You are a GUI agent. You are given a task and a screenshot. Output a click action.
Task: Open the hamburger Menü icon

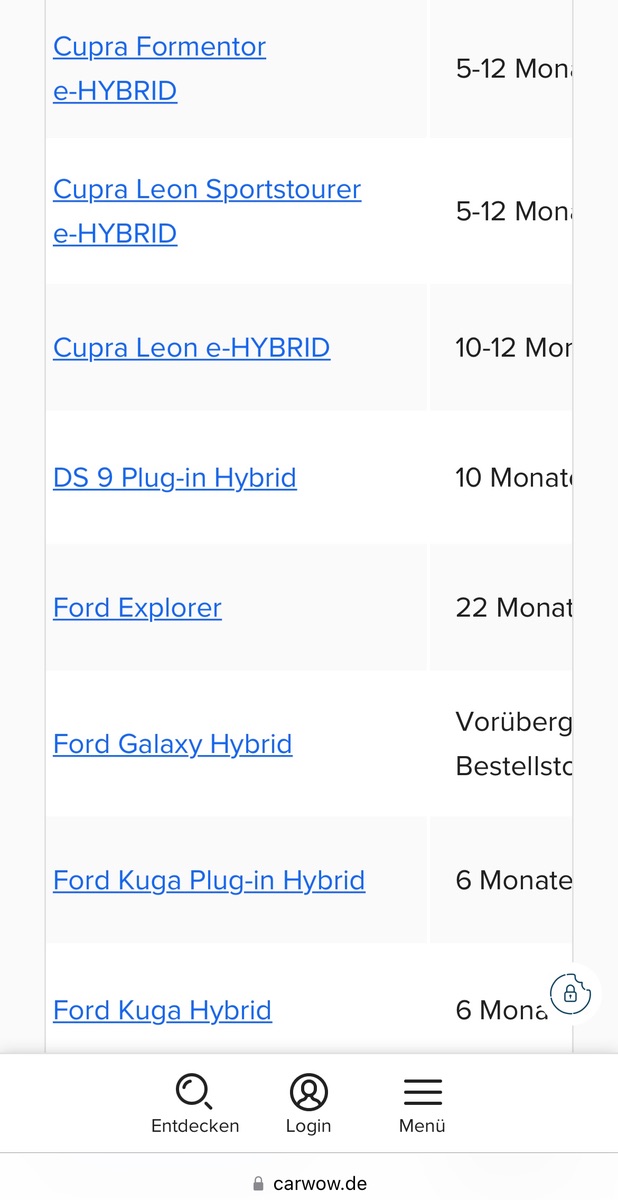point(422,1092)
